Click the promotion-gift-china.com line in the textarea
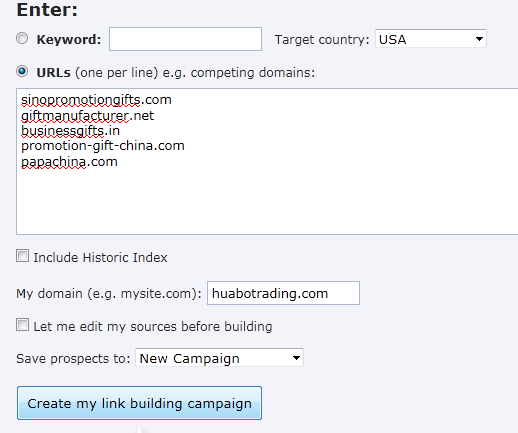 tap(103, 146)
